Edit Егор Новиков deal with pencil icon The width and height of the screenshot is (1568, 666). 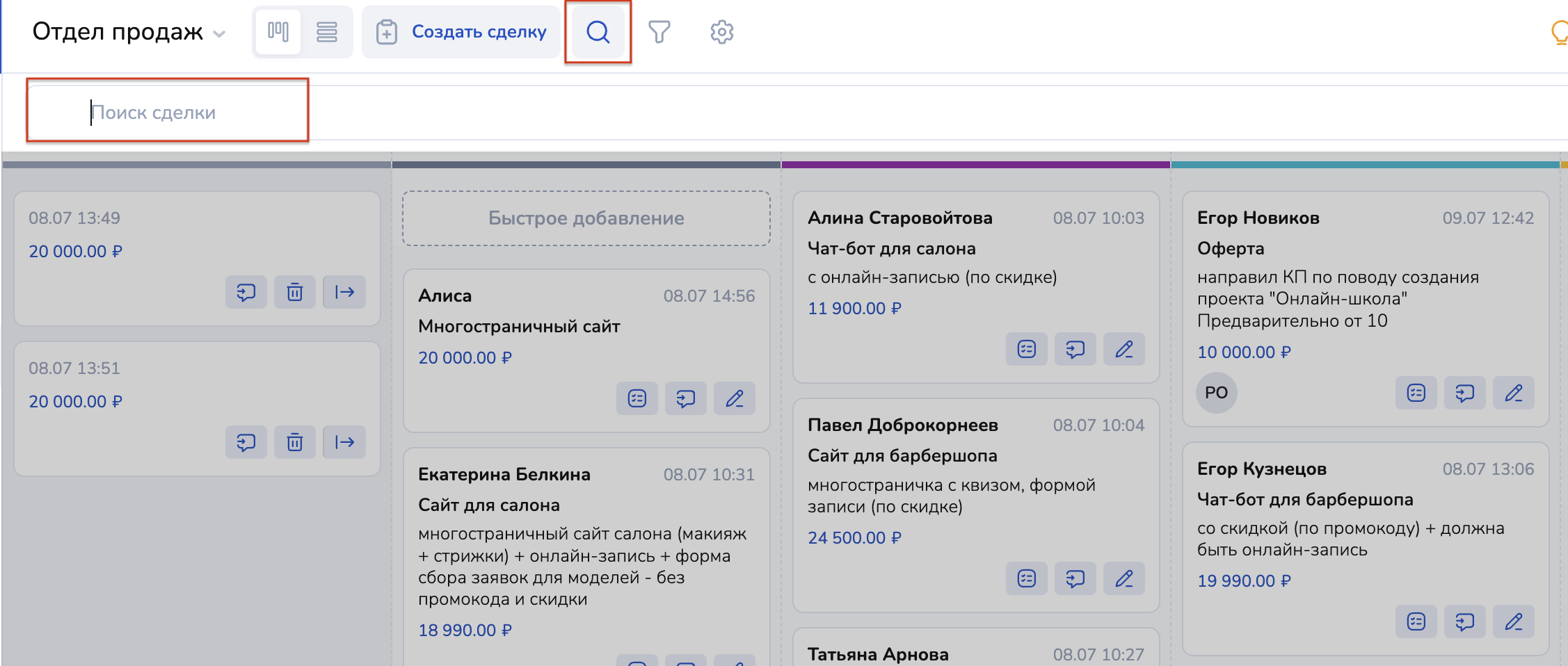click(1513, 393)
